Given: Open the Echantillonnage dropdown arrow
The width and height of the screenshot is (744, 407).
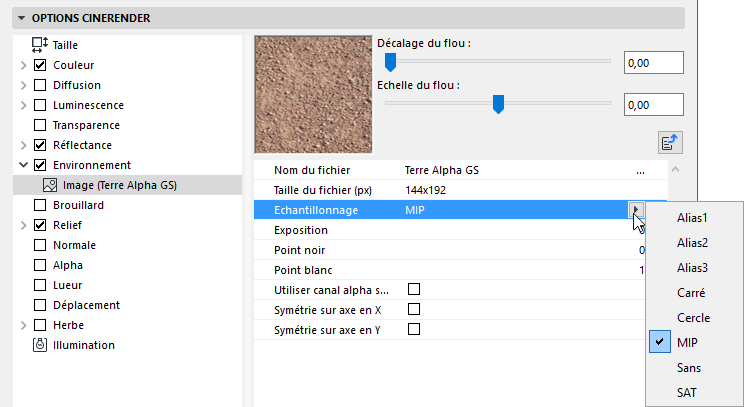Looking at the screenshot, I should 636,209.
